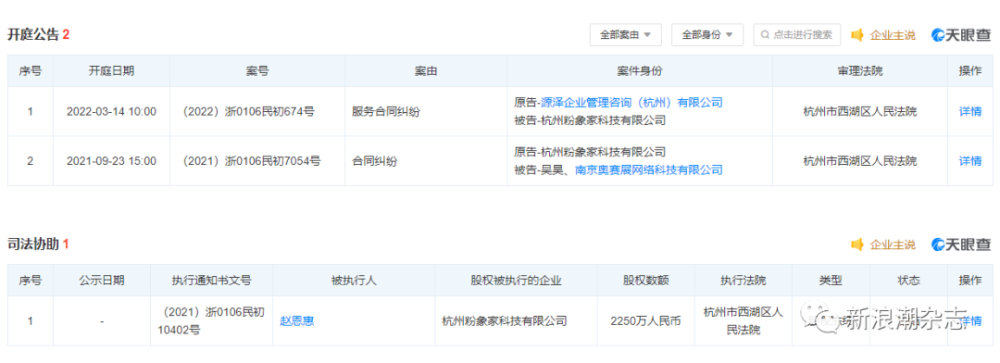Click 原告-杭州粉象家科技有限公司 text

(590, 152)
